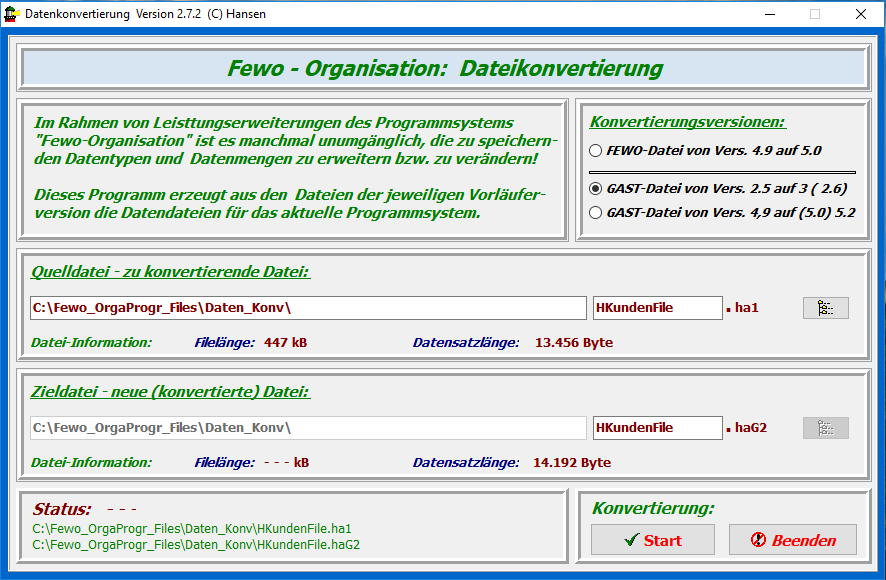Click the Konvertierungsversionen heading
This screenshot has width=886, height=580.
687,122
